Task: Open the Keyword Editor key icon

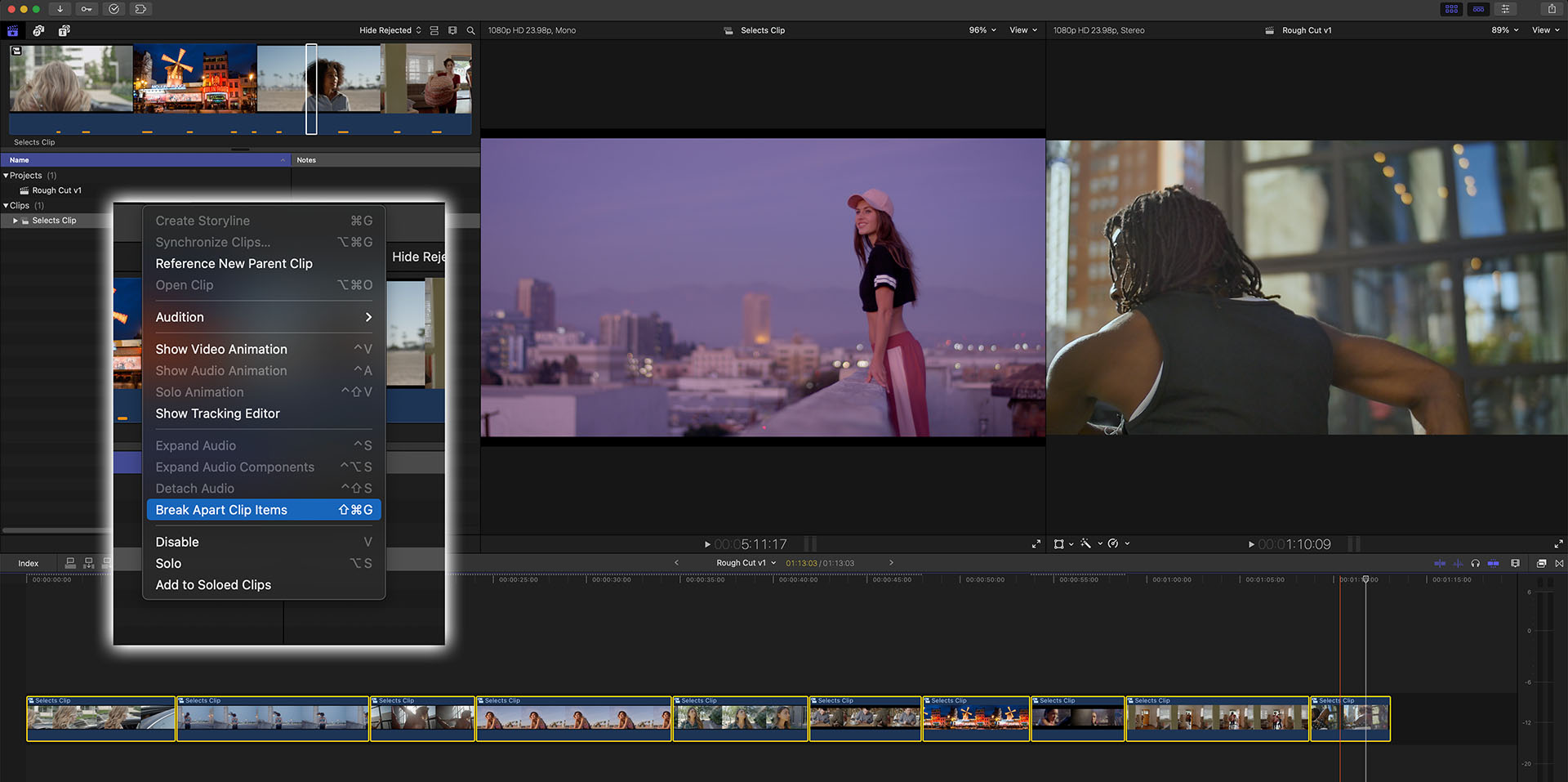Action: tap(87, 9)
